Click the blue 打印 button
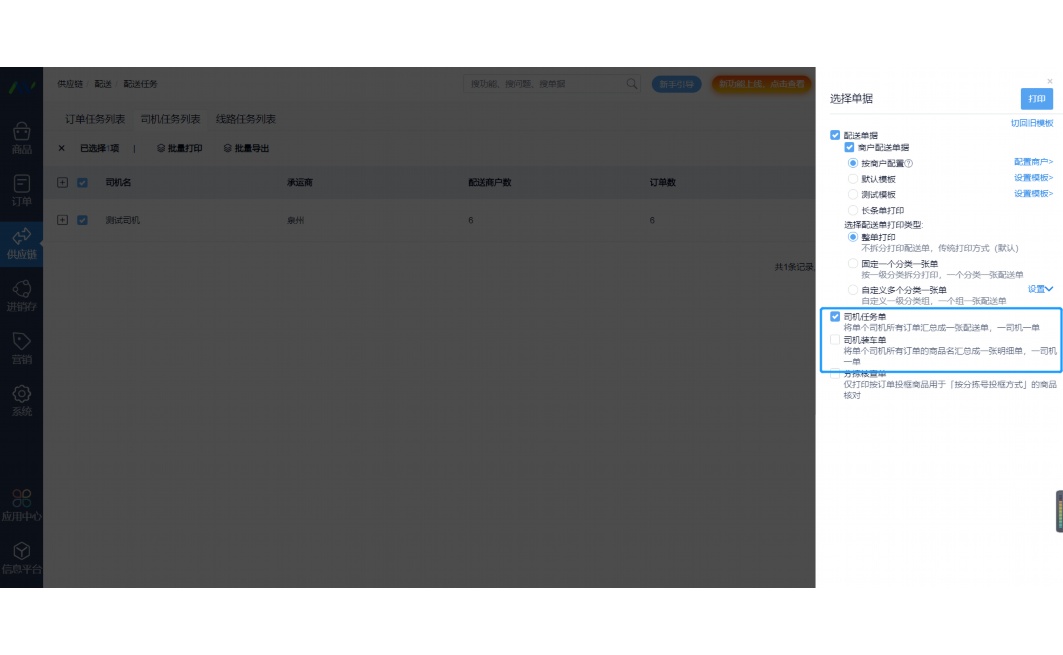 point(1036,99)
